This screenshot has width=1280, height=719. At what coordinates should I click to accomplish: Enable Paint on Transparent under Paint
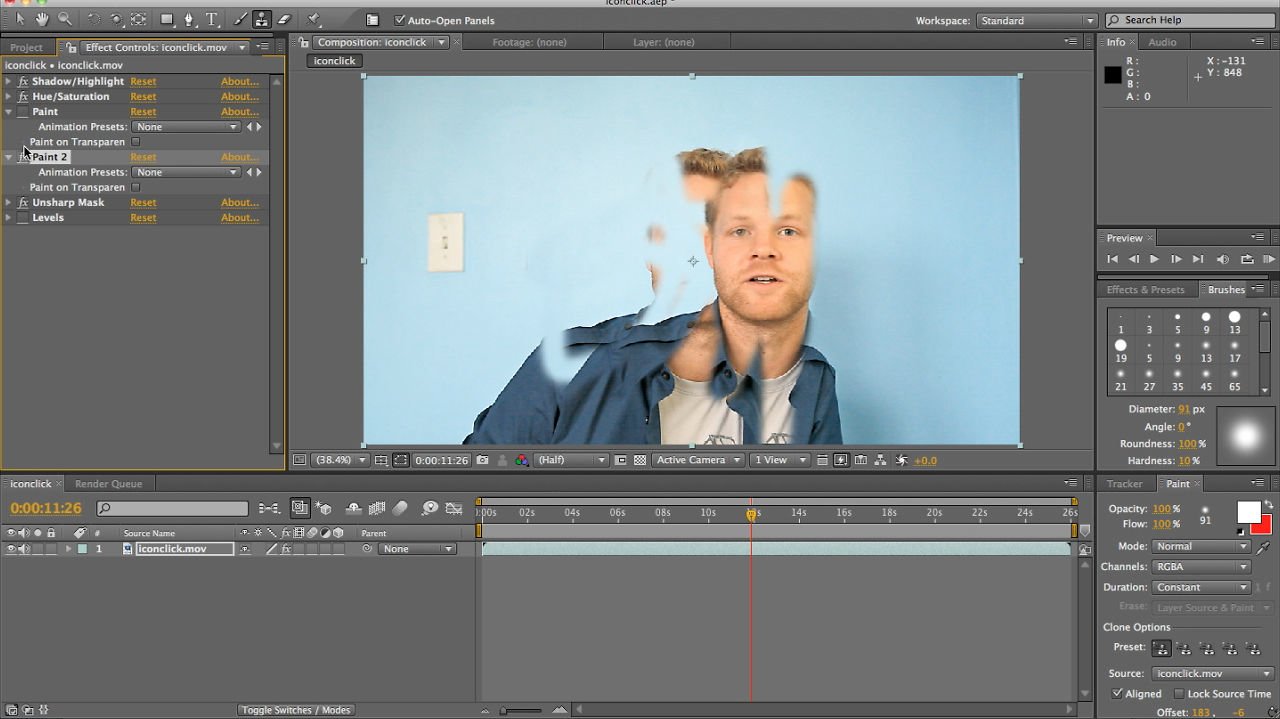point(136,142)
